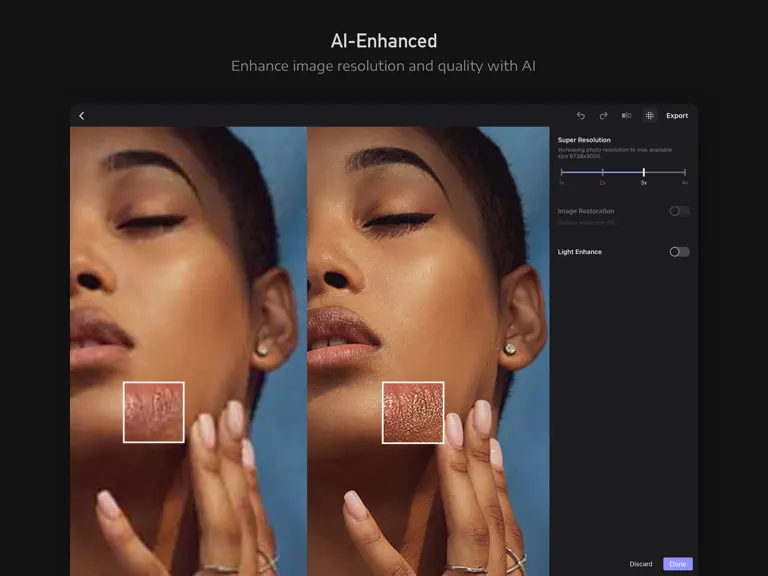
Task: Discard the current changes
Action: click(x=641, y=564)
